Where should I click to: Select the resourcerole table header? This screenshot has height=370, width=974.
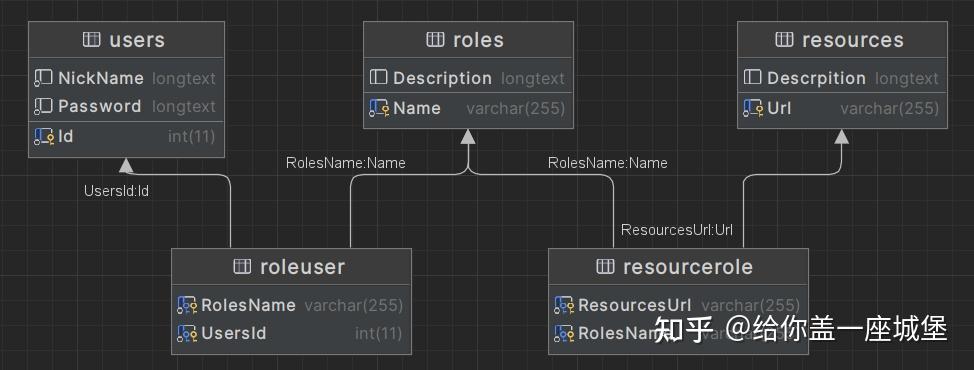point(678,267)
